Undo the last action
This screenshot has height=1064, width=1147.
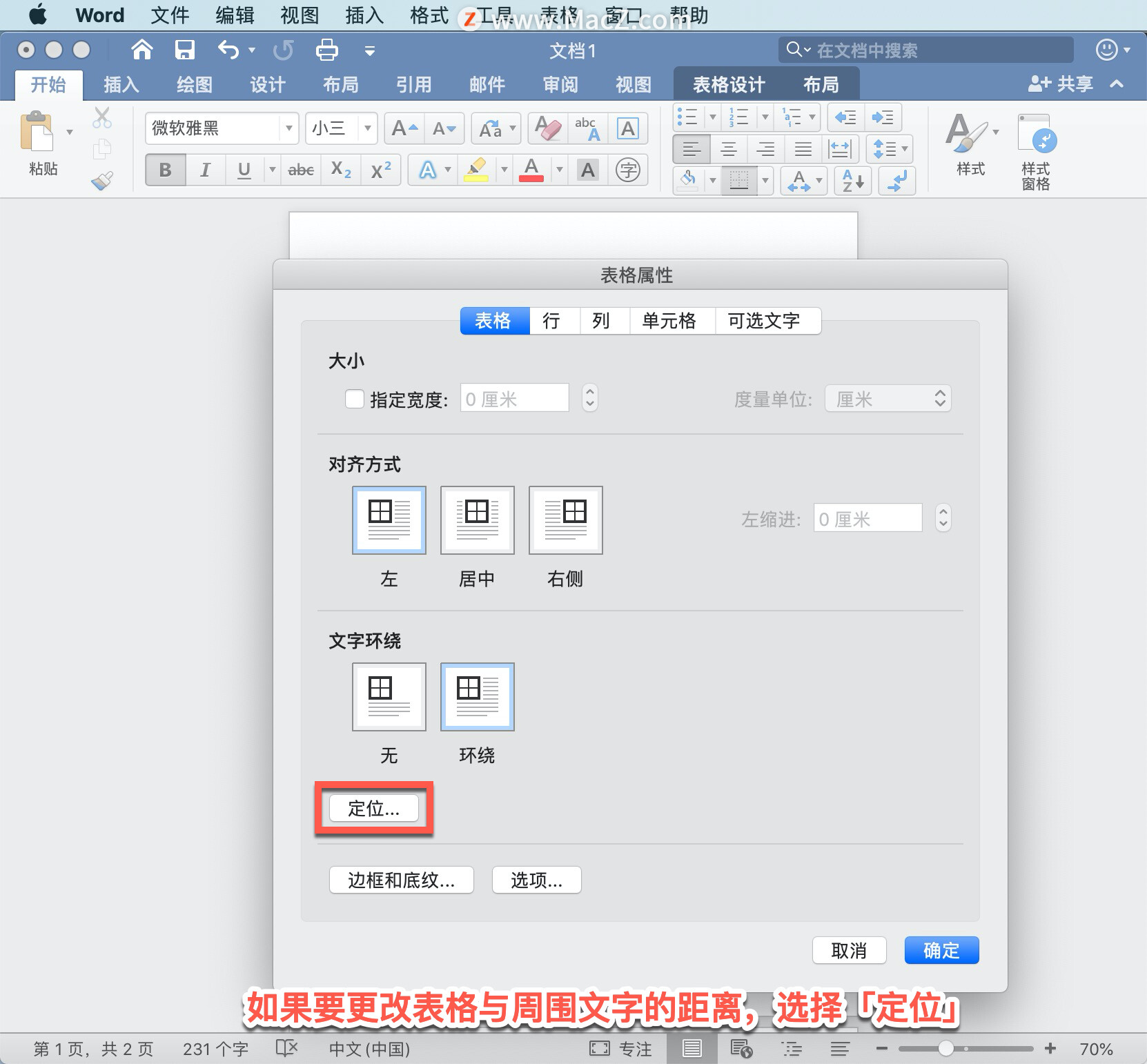coord(228,50)
